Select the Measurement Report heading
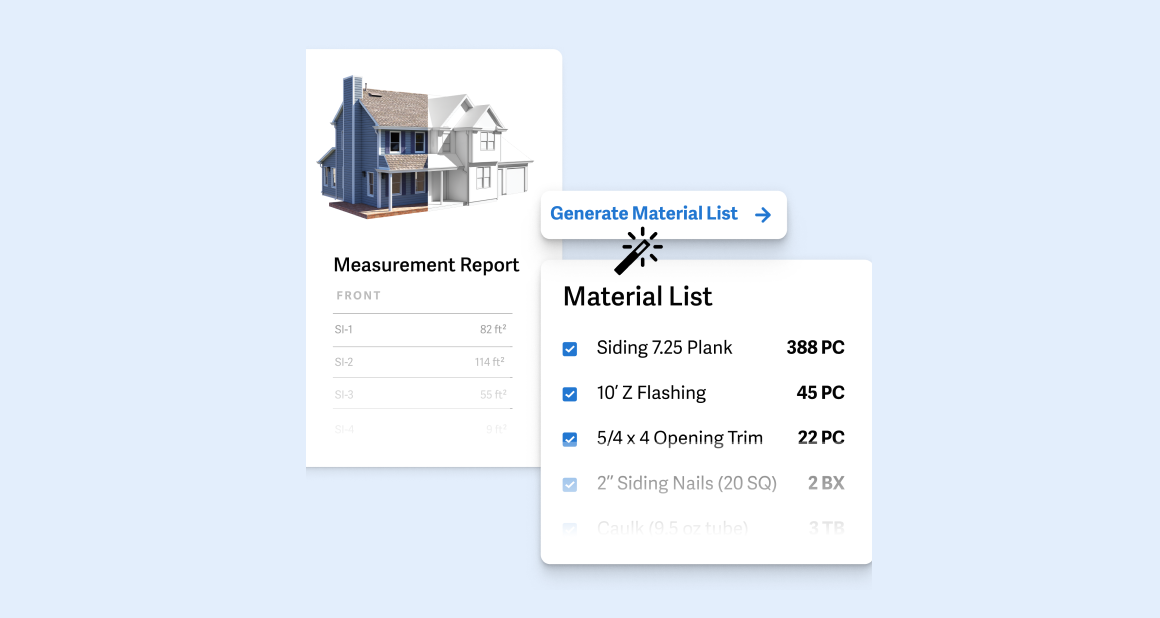This screenshot has width=1160, height=618. coord(426,264)
